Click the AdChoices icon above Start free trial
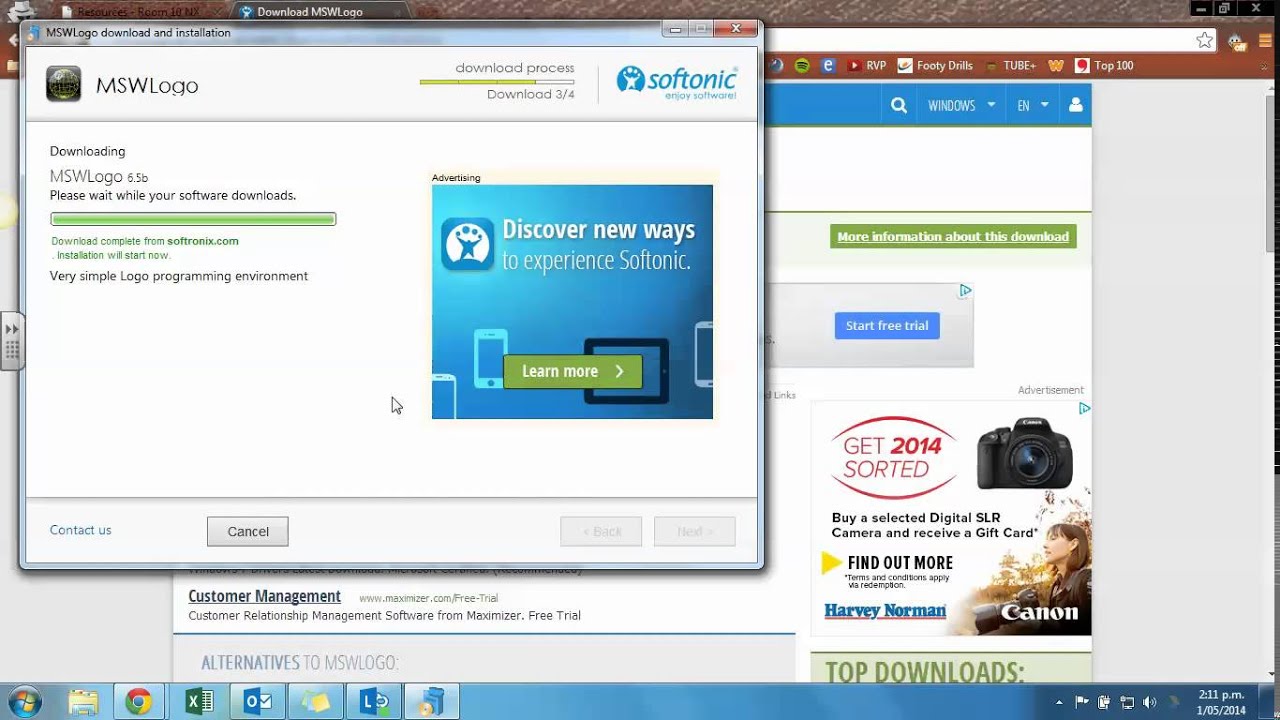 [965, 291]
